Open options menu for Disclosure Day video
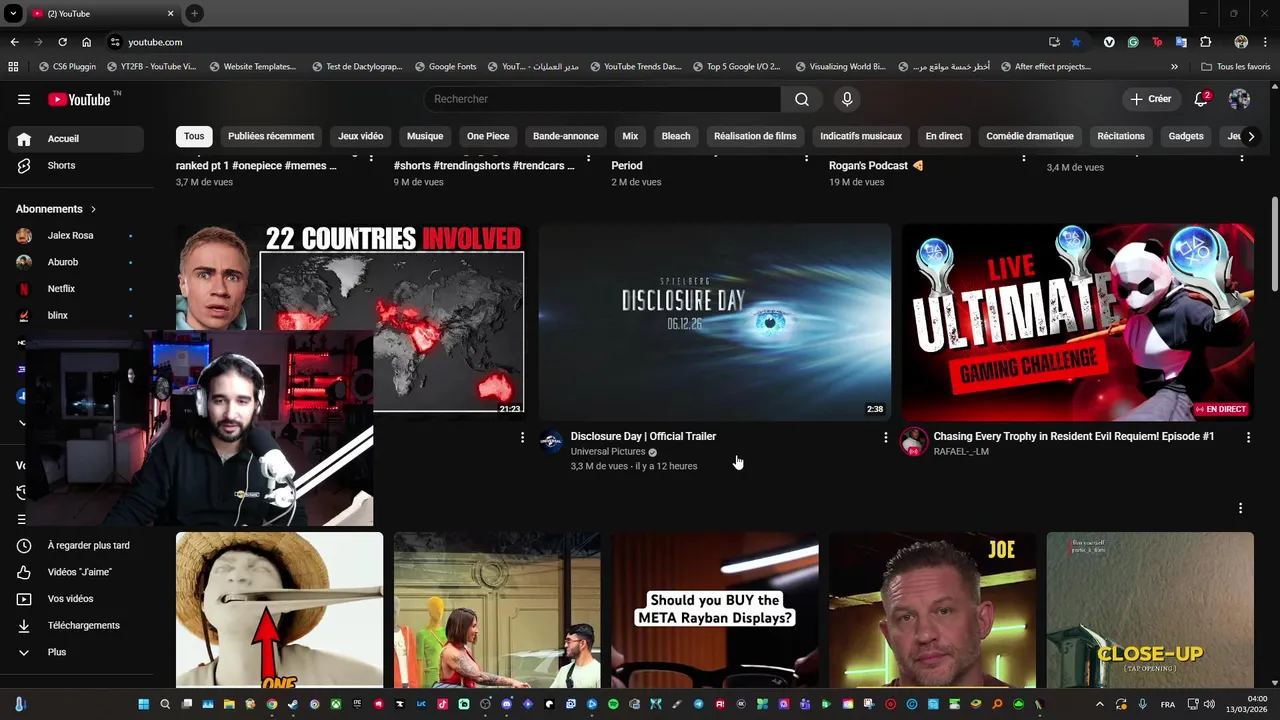The height and width of the screenshot is (720, 1280). point(885,437)
